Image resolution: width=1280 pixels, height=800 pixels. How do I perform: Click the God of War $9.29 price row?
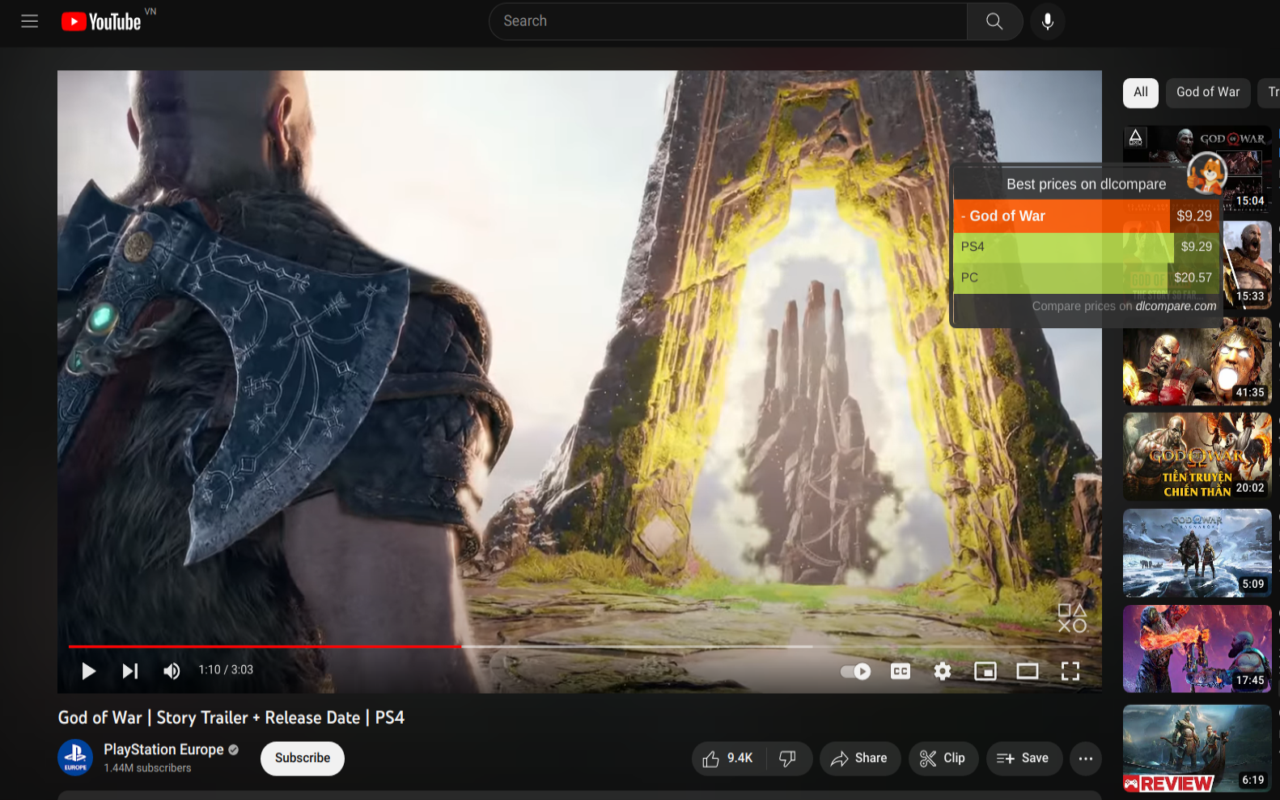[1086, 216]
